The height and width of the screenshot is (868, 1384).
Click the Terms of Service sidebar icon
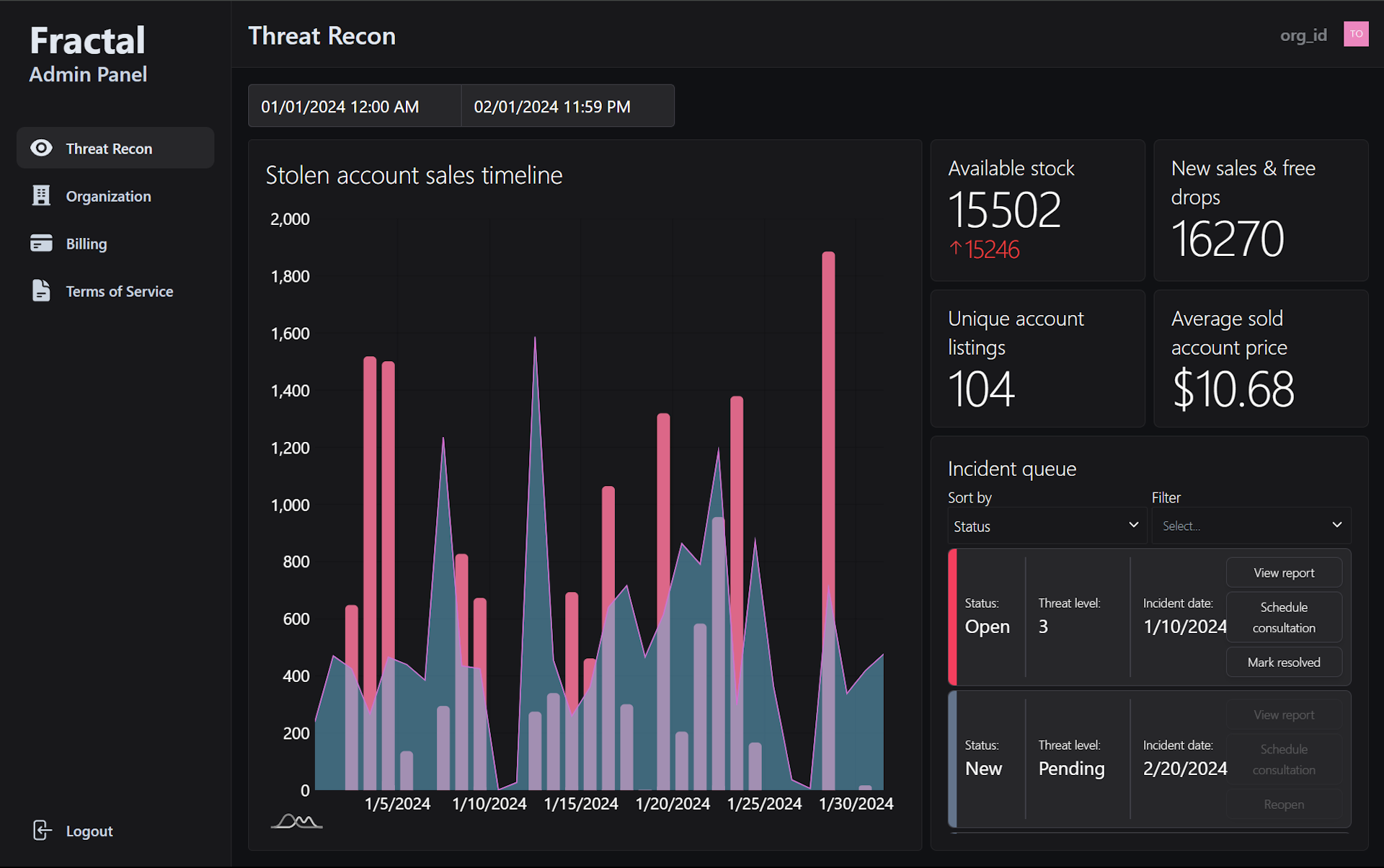tap(40, 291)
